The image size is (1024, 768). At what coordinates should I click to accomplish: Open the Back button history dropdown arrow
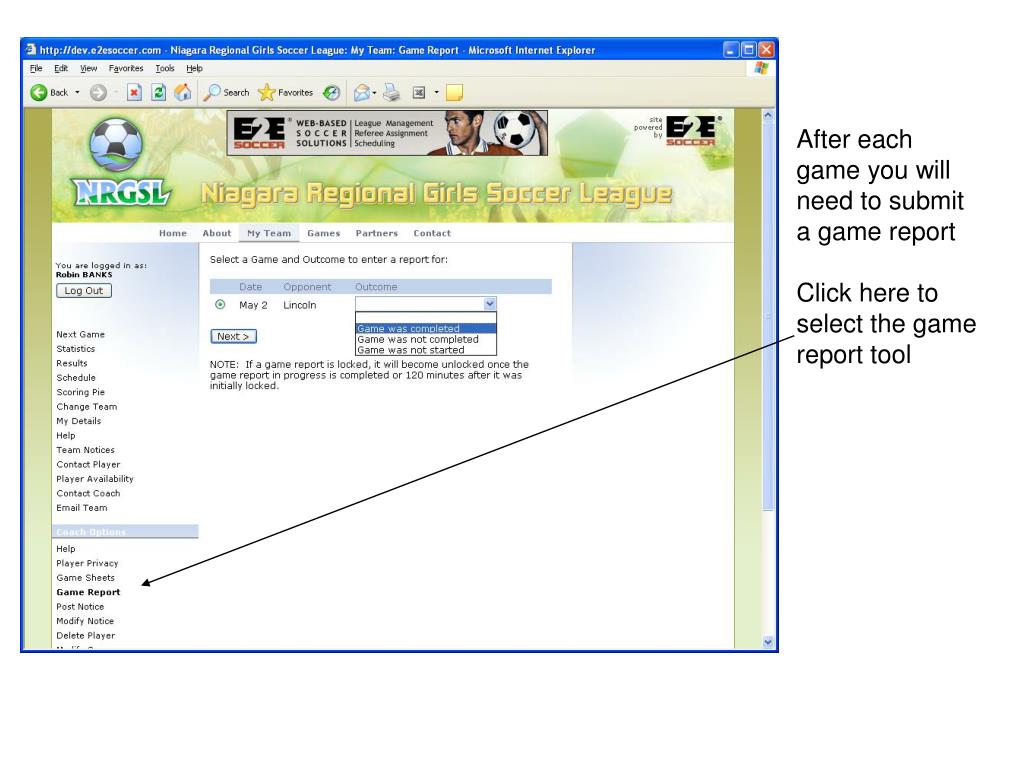(77, 93)
